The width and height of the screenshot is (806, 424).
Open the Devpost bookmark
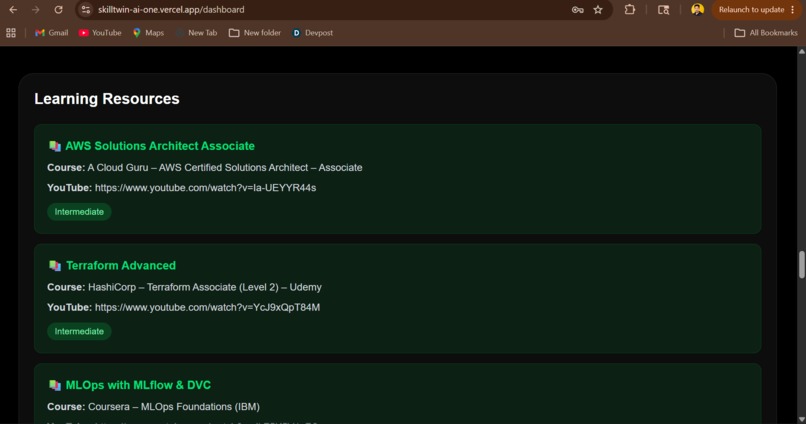tap(313, 33)
